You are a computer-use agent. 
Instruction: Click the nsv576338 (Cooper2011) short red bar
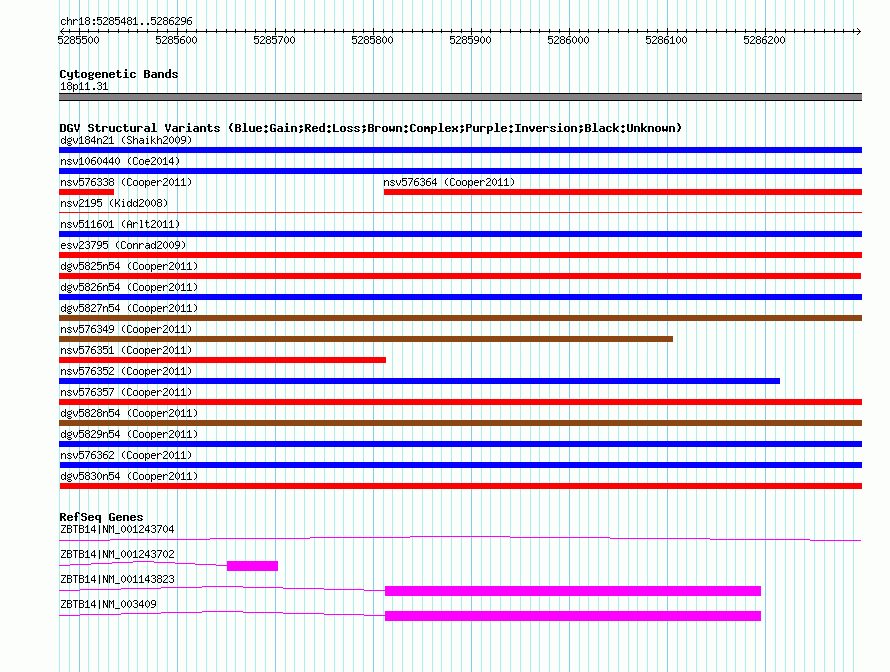point(86,192)
